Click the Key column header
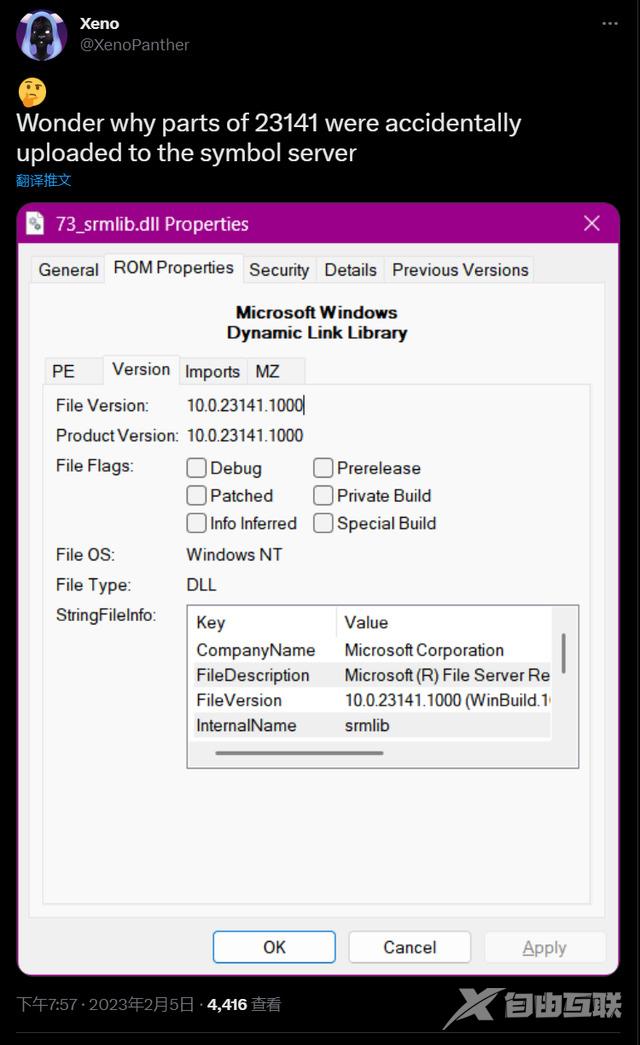Viewport: 640px width, 1045px height. 263,622
